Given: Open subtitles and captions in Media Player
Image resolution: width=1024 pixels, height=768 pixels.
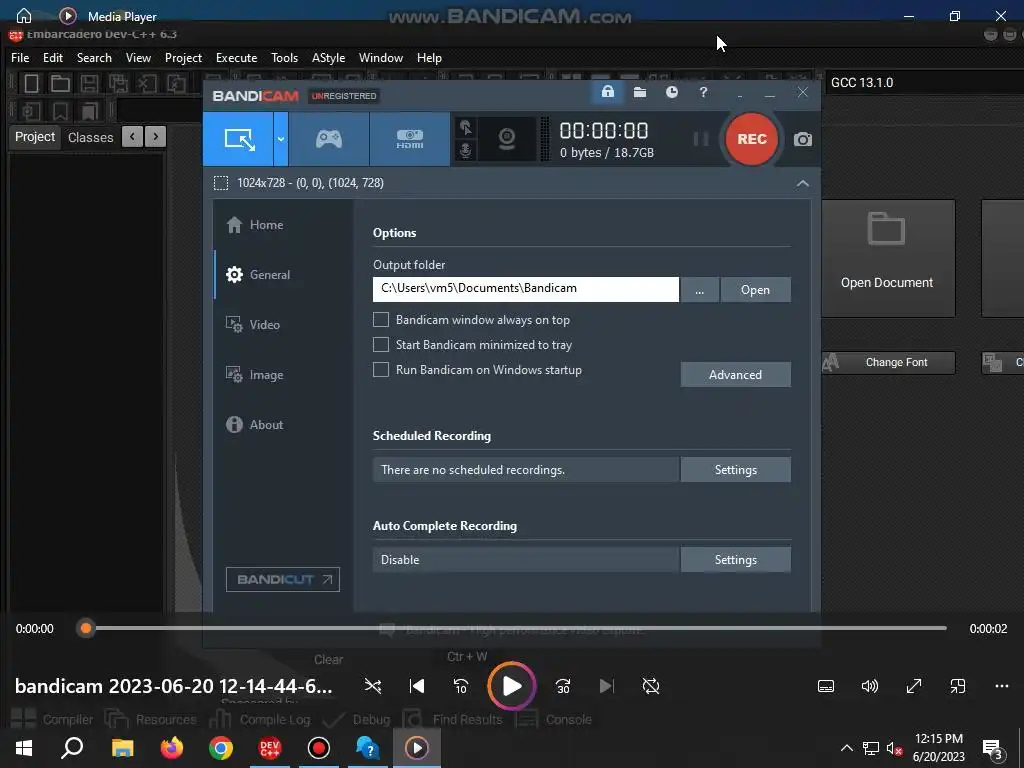Looking at the screenshot, I should (x=825, y=686).
